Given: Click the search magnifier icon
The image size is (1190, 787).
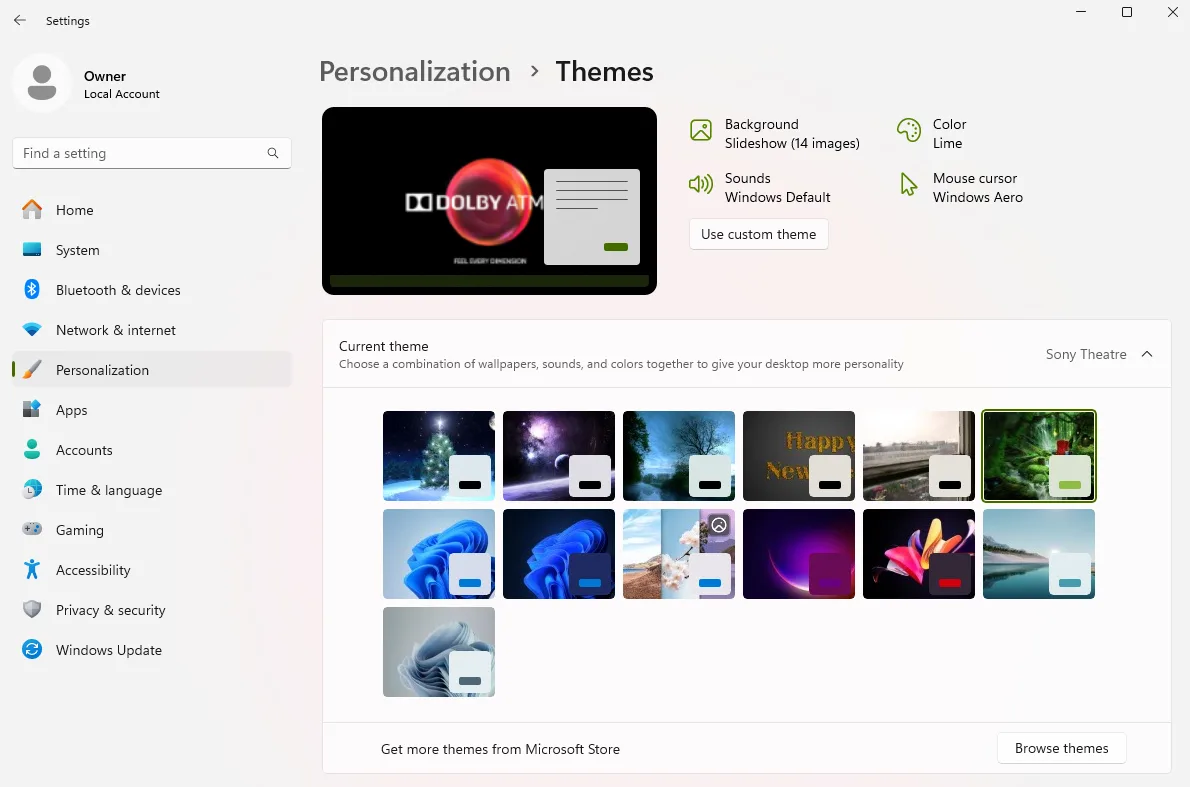Looking at the screenshot, I should point(273,153).
